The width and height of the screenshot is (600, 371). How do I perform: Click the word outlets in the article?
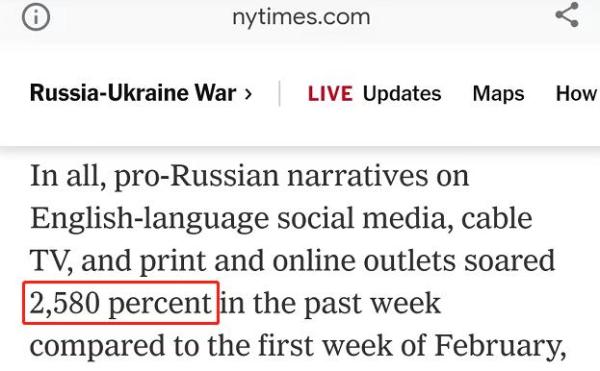point(409,260)
